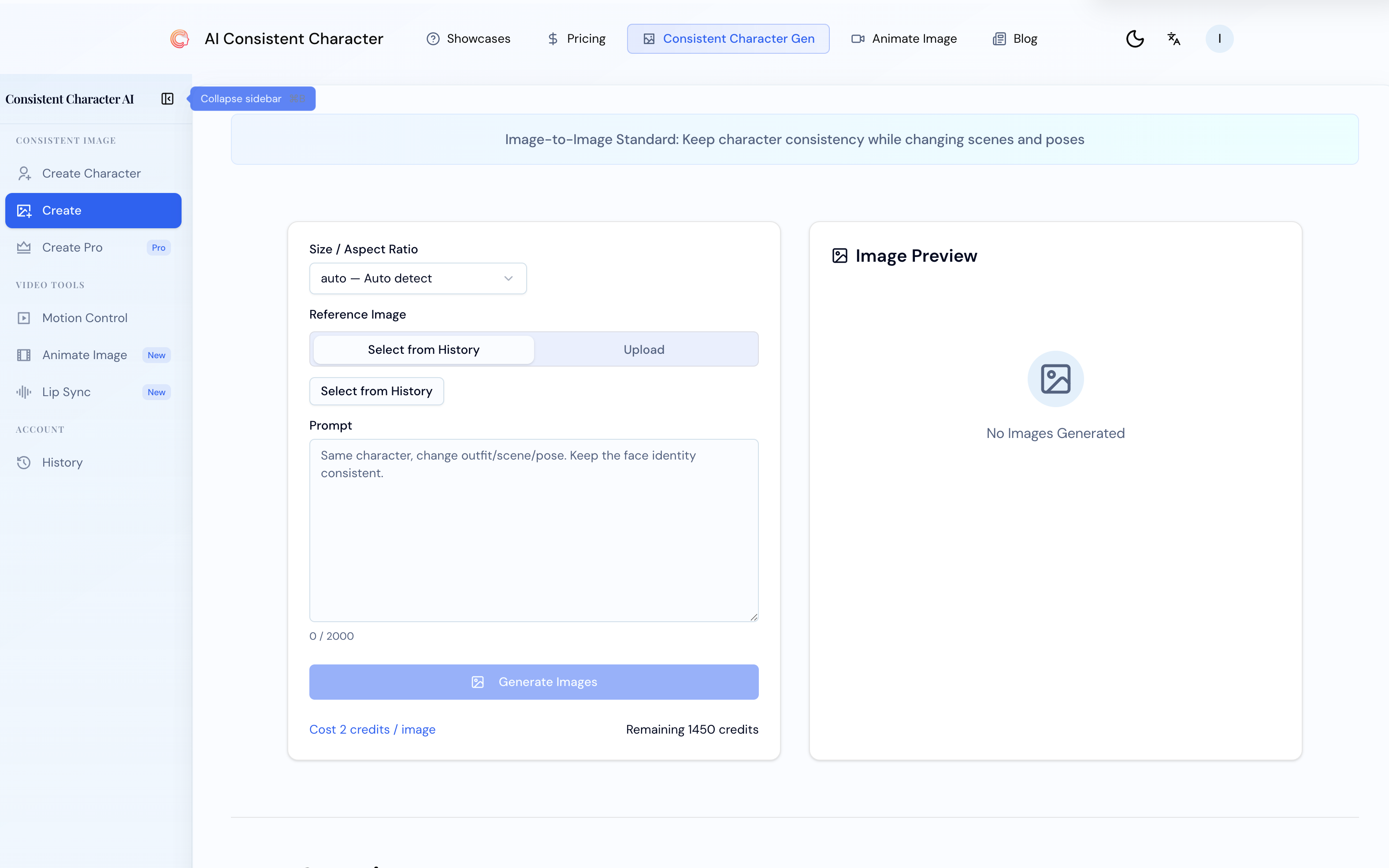
Task: Go to Pricing page
Action: tap(576, 38)
